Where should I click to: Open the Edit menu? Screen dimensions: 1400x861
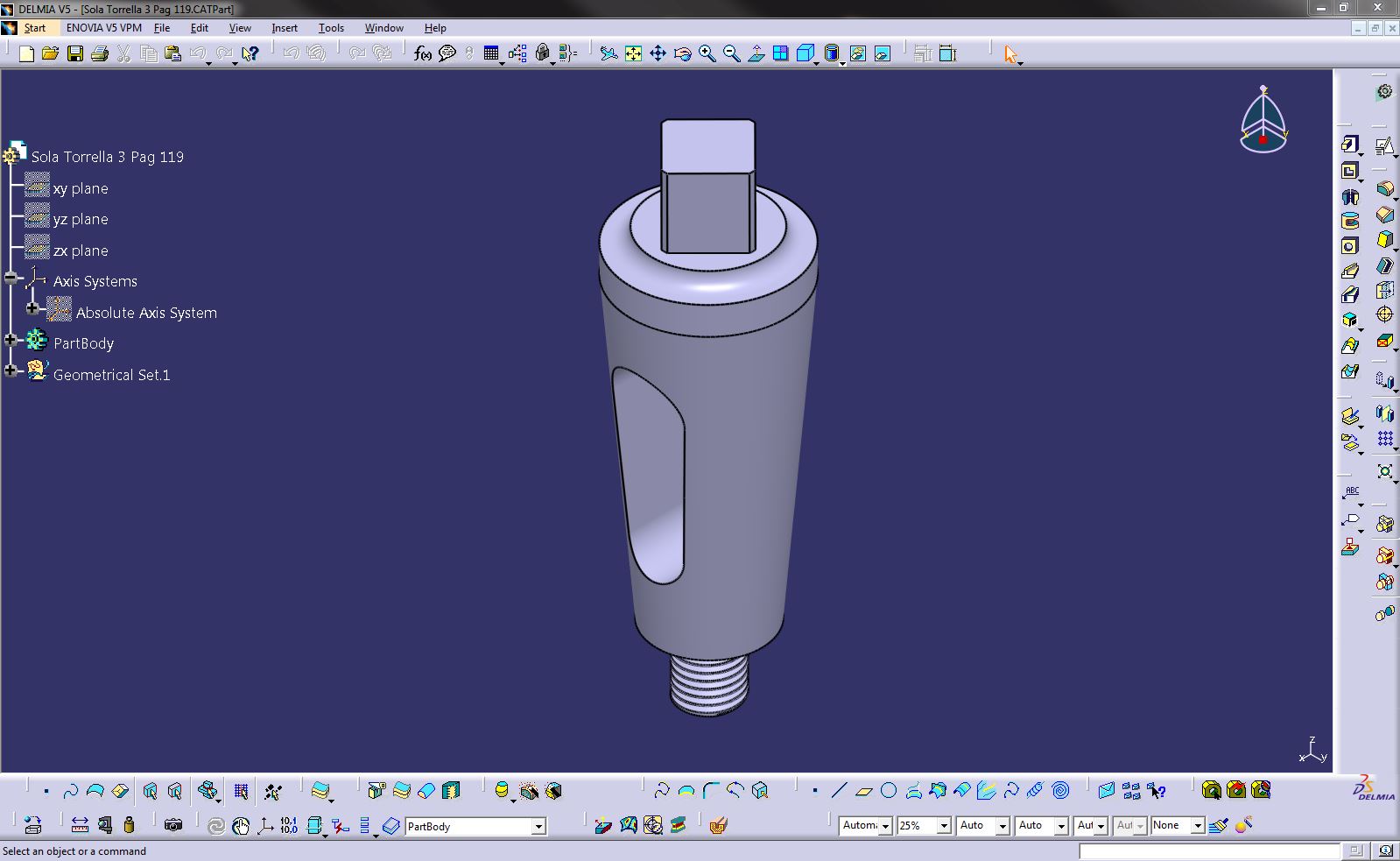pyautogui.click(x=199, y=28)
